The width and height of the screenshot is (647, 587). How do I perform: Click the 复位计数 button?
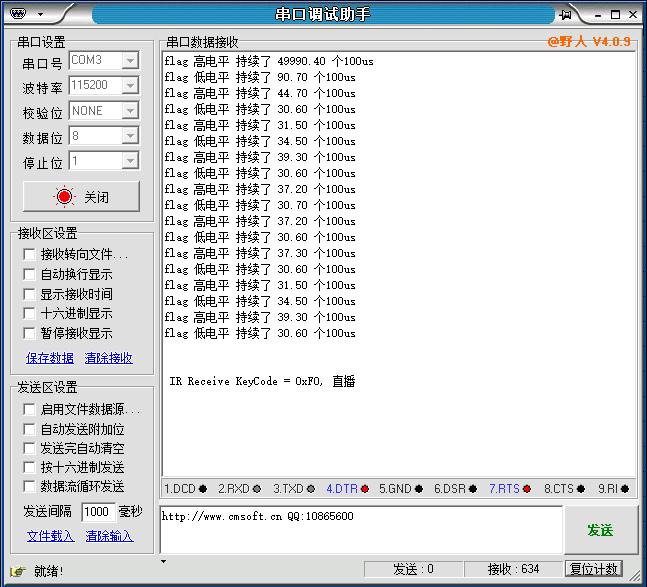[593, 569]
